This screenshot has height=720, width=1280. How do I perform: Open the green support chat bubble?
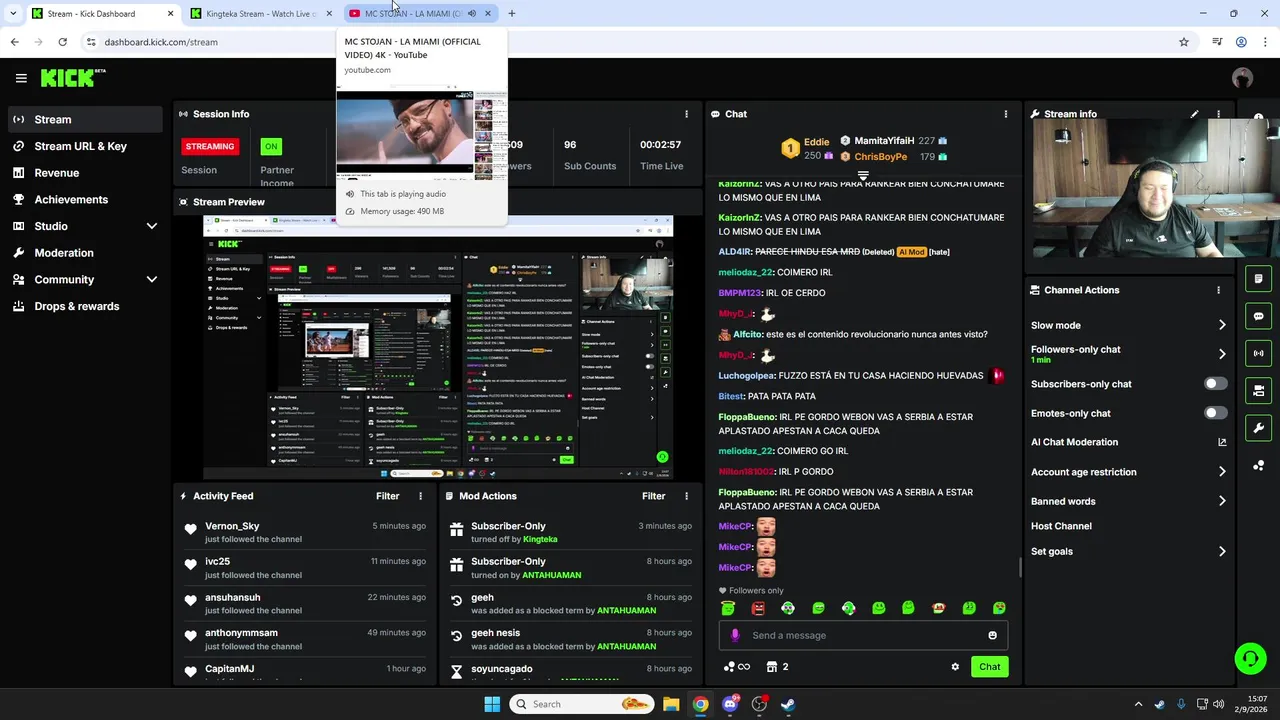(x=1250, y=658)
